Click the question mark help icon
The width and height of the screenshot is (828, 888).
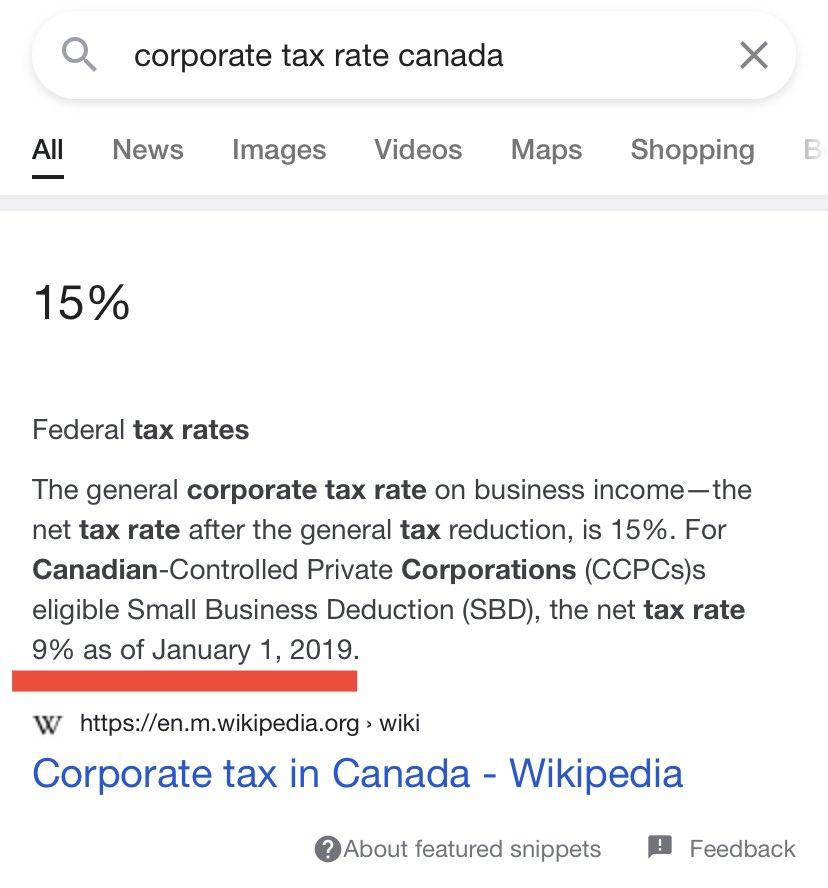(327, 850)
